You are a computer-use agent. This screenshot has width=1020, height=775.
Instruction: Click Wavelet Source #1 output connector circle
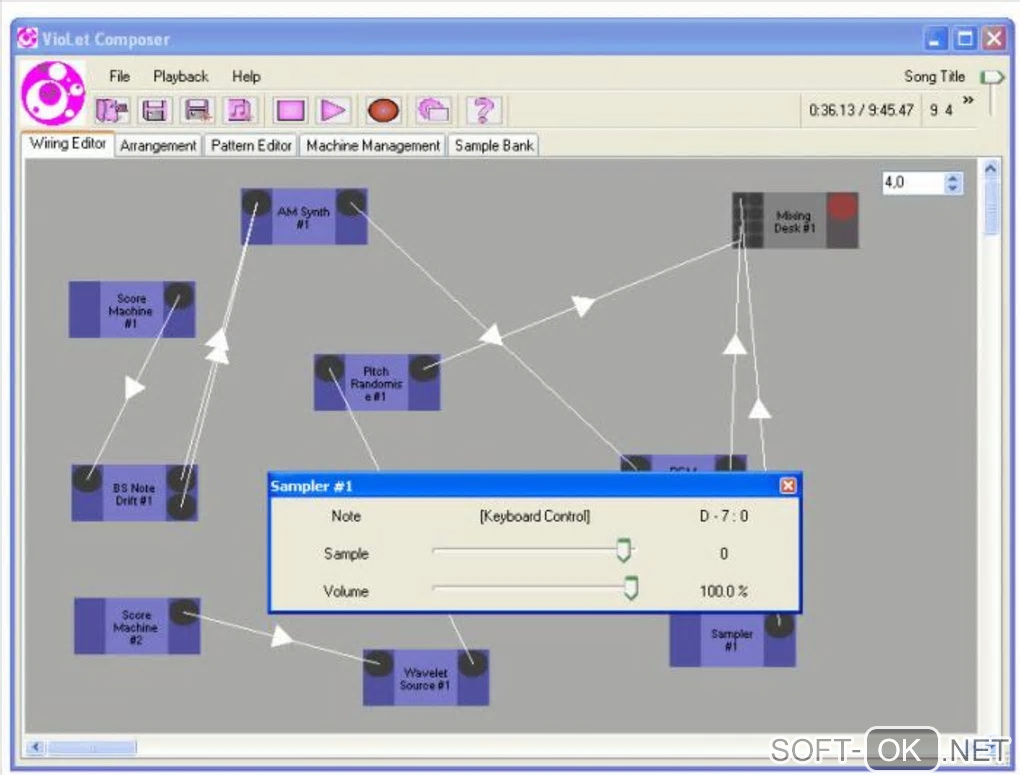click(473, 664)
